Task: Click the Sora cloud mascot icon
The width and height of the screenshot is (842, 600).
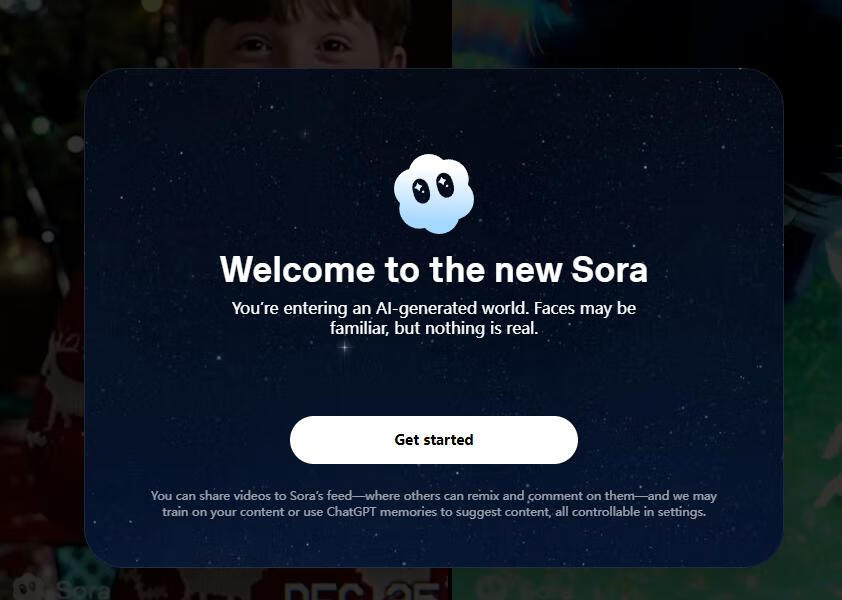Action: [x=434, y=194]
